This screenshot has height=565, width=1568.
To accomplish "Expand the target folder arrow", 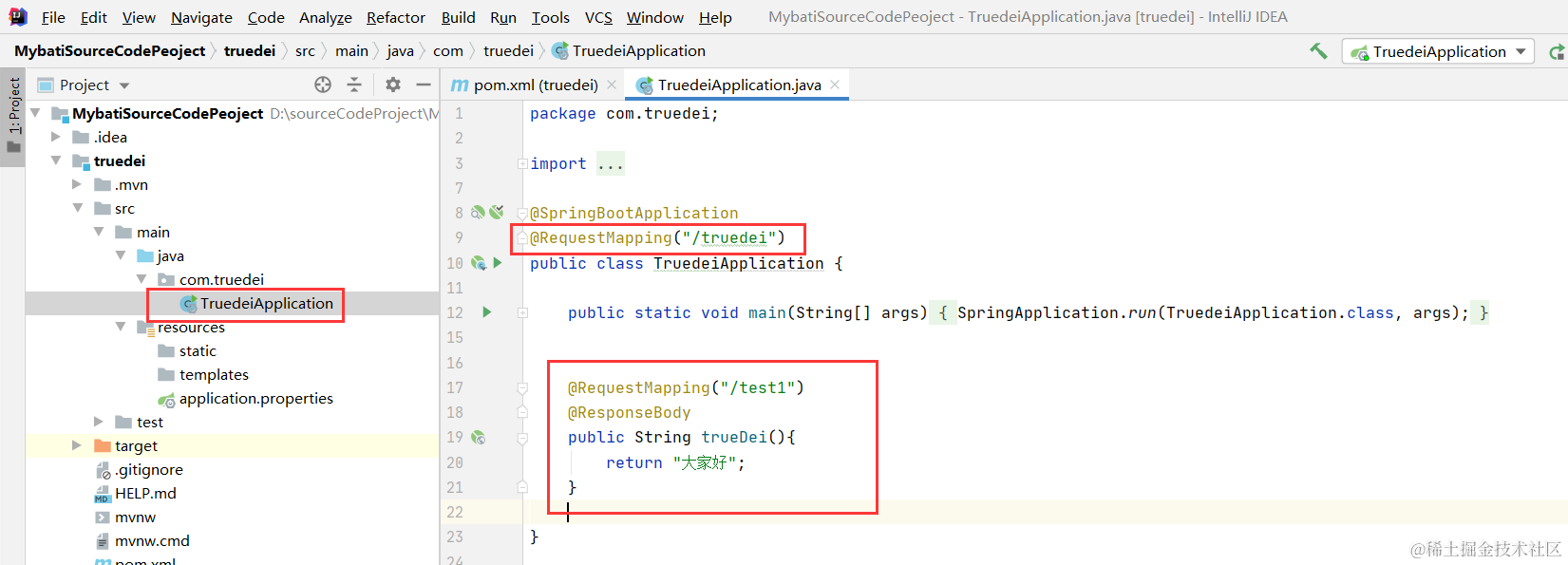I will point(77,445).
